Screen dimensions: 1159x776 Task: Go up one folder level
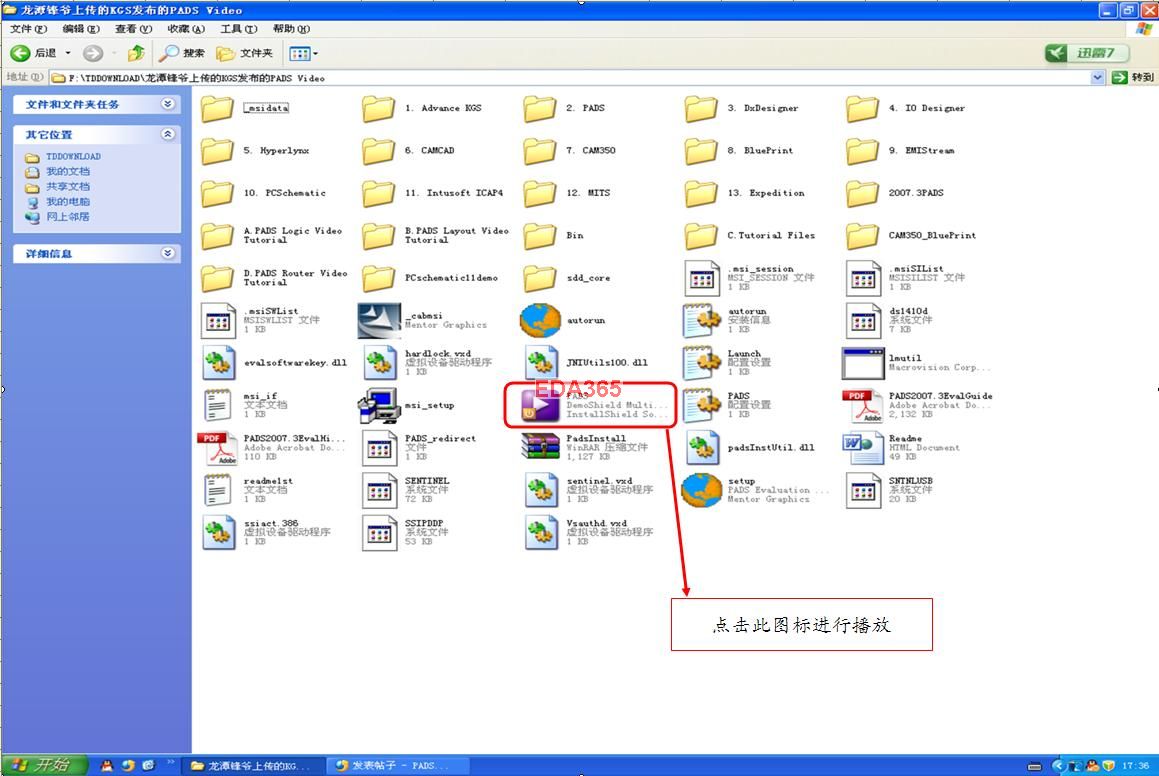point(136,53)
